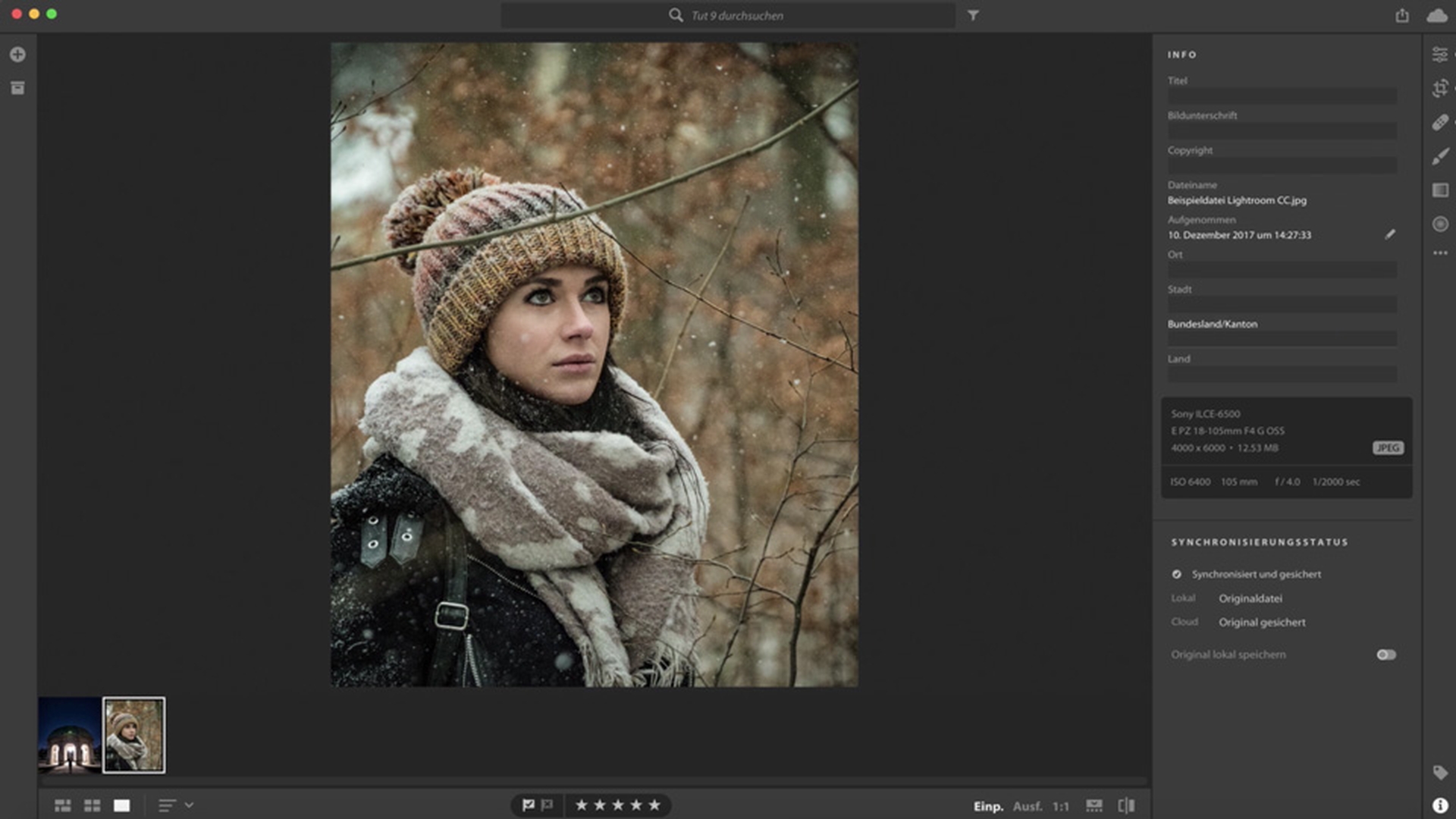Select the night building thumbnail in filmstrip

click(70, 735)
